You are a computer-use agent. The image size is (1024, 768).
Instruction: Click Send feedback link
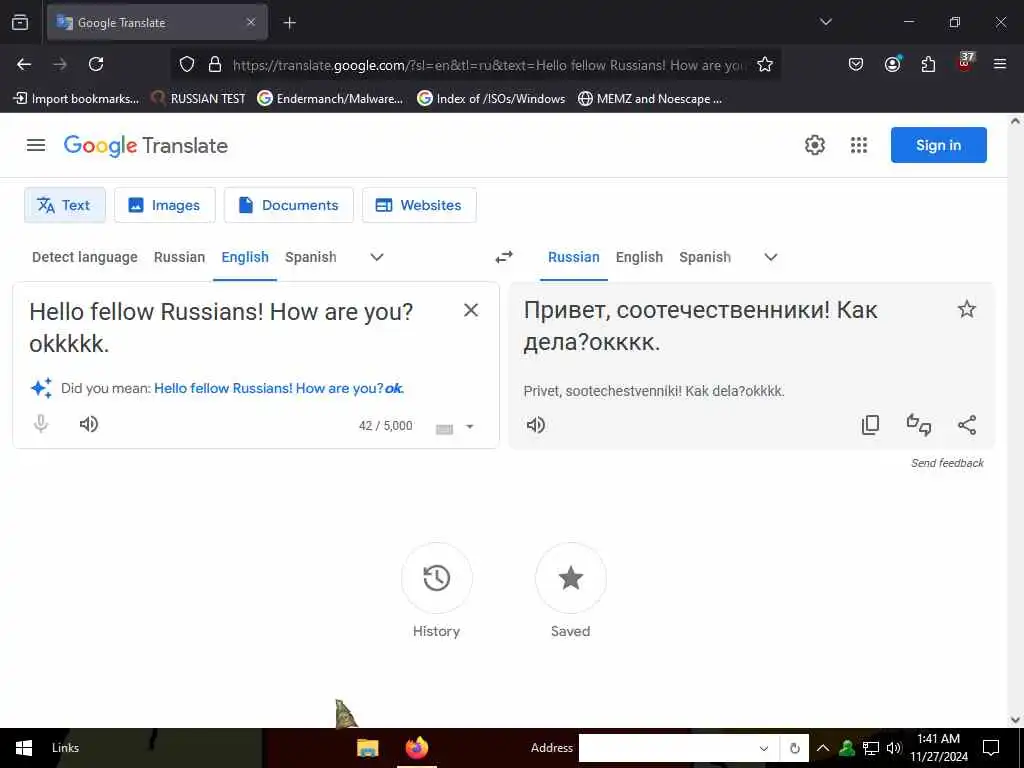coord(947,463)
